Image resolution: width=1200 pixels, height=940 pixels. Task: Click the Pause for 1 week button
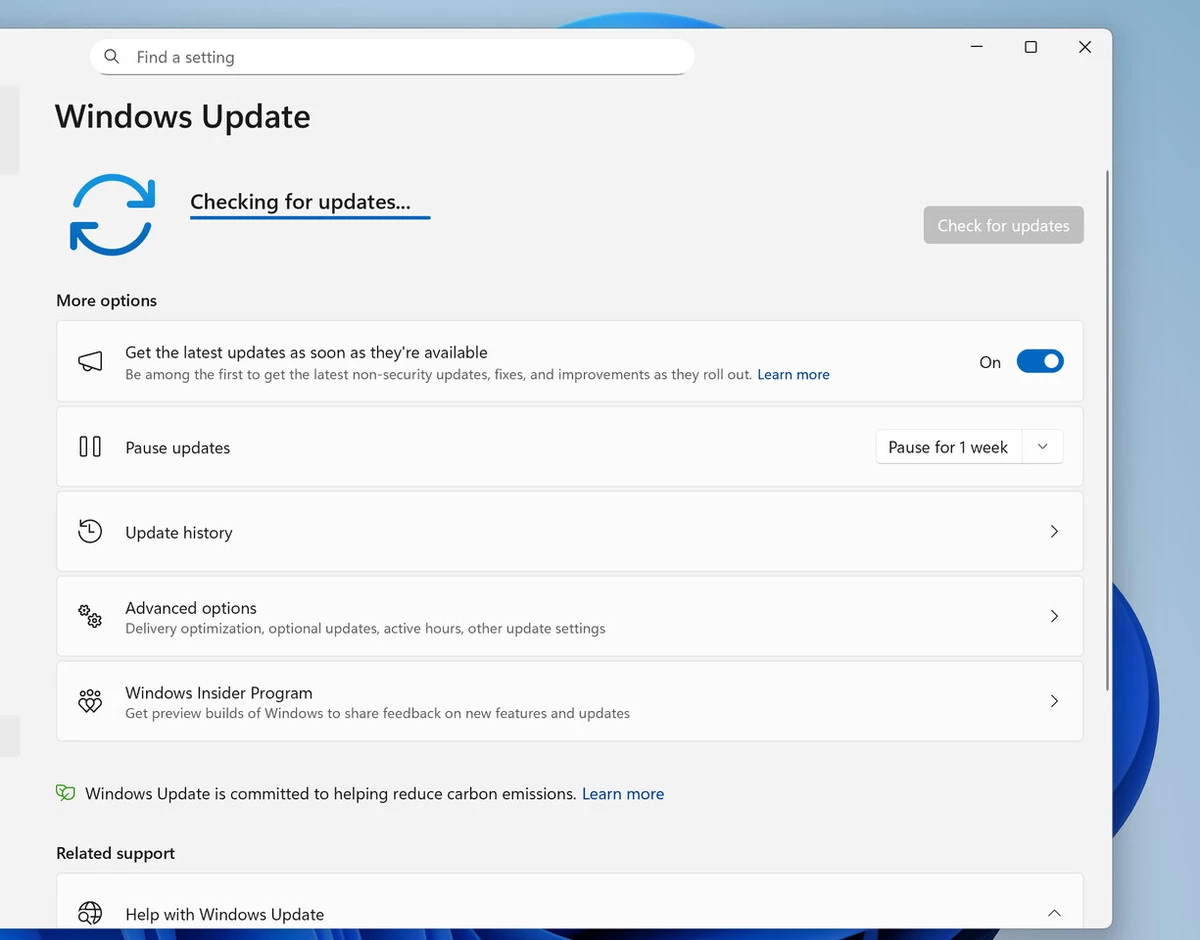(x=948, y=447)
